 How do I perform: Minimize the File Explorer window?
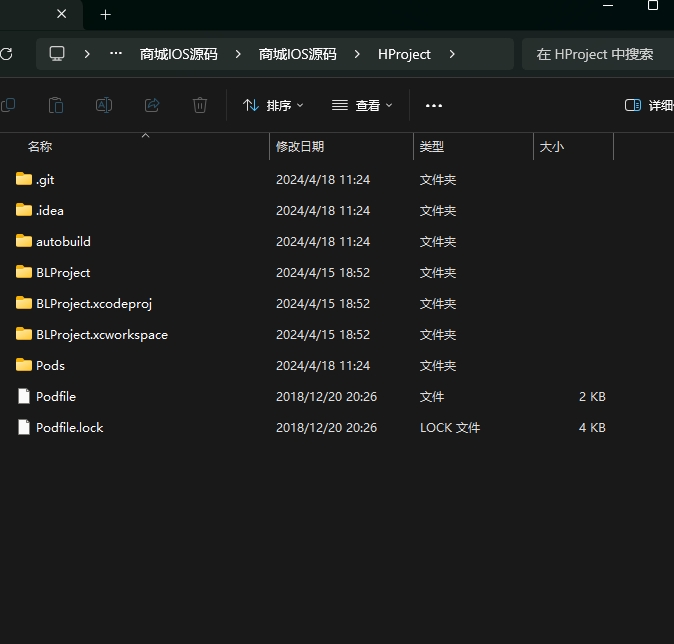608,6
